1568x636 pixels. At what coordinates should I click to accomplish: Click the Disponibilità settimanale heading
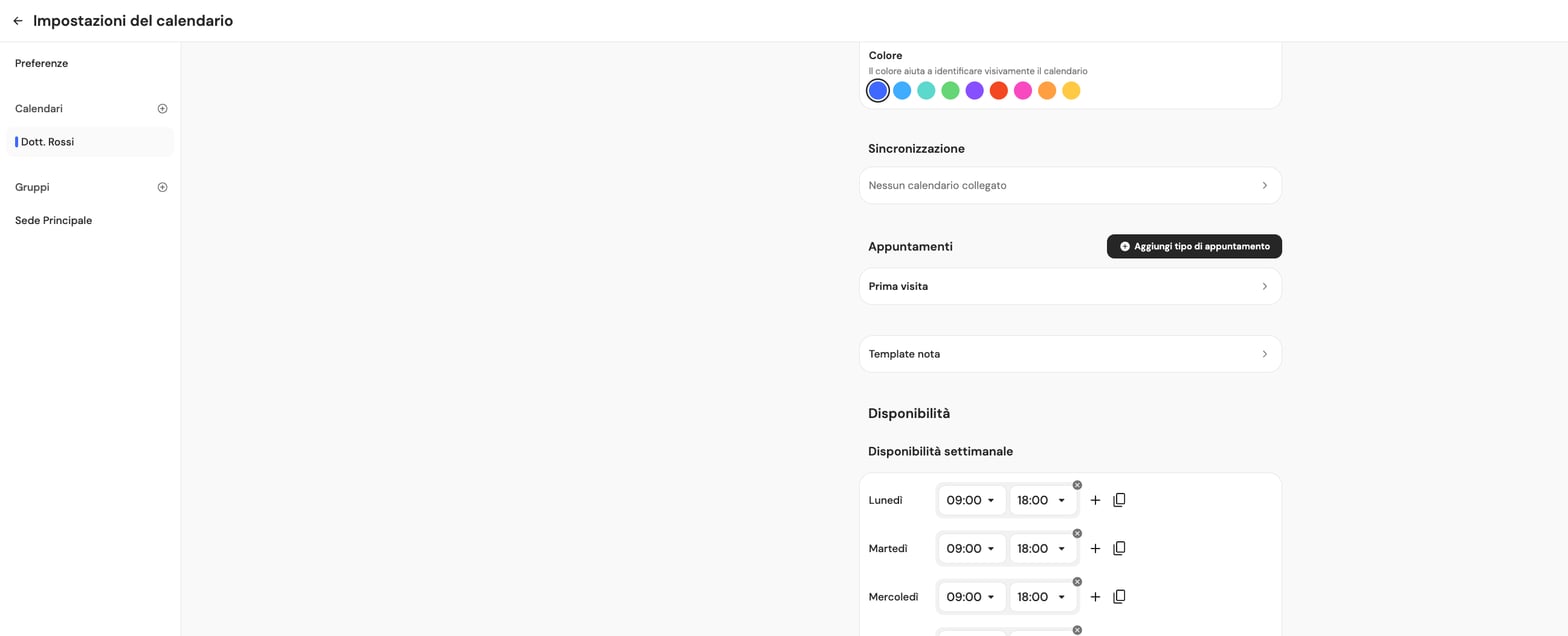(x=941, y=451)
